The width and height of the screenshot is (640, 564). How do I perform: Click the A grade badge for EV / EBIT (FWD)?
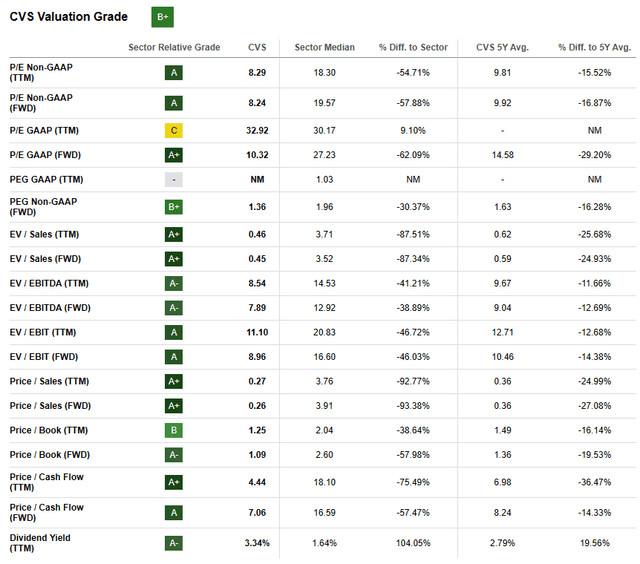(x=174, y=357)
